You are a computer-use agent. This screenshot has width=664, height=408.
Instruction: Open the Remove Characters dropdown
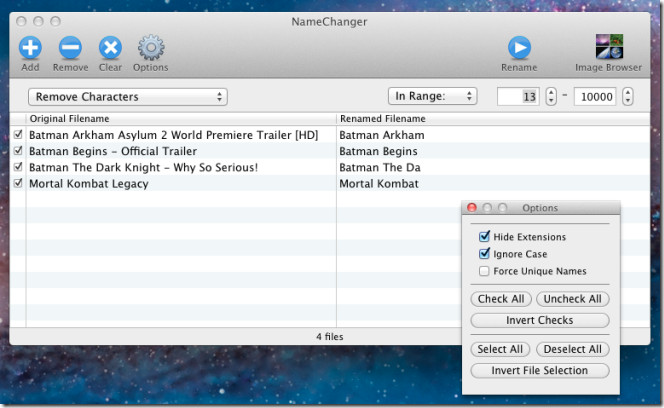pyautogui.click(x=127, y=97)
